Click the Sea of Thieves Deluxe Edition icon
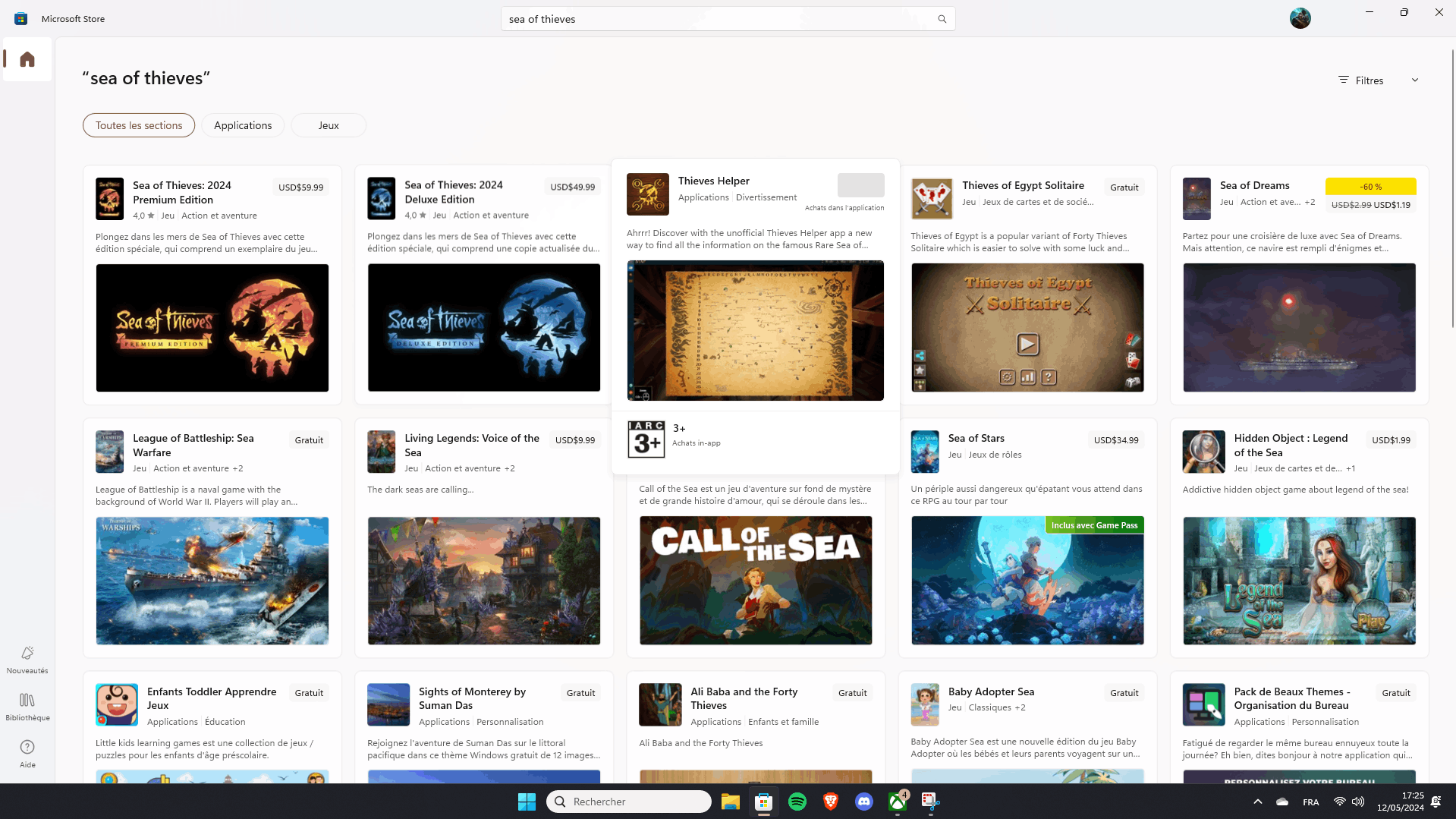Viewport: 1456px width, 819px height. pyautogui.click(x=381, y=198)
